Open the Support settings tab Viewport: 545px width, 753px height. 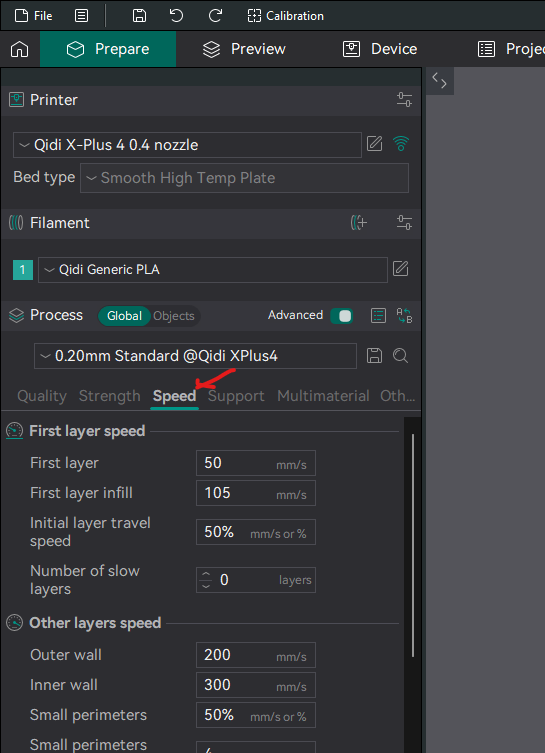tap(236, 396)
